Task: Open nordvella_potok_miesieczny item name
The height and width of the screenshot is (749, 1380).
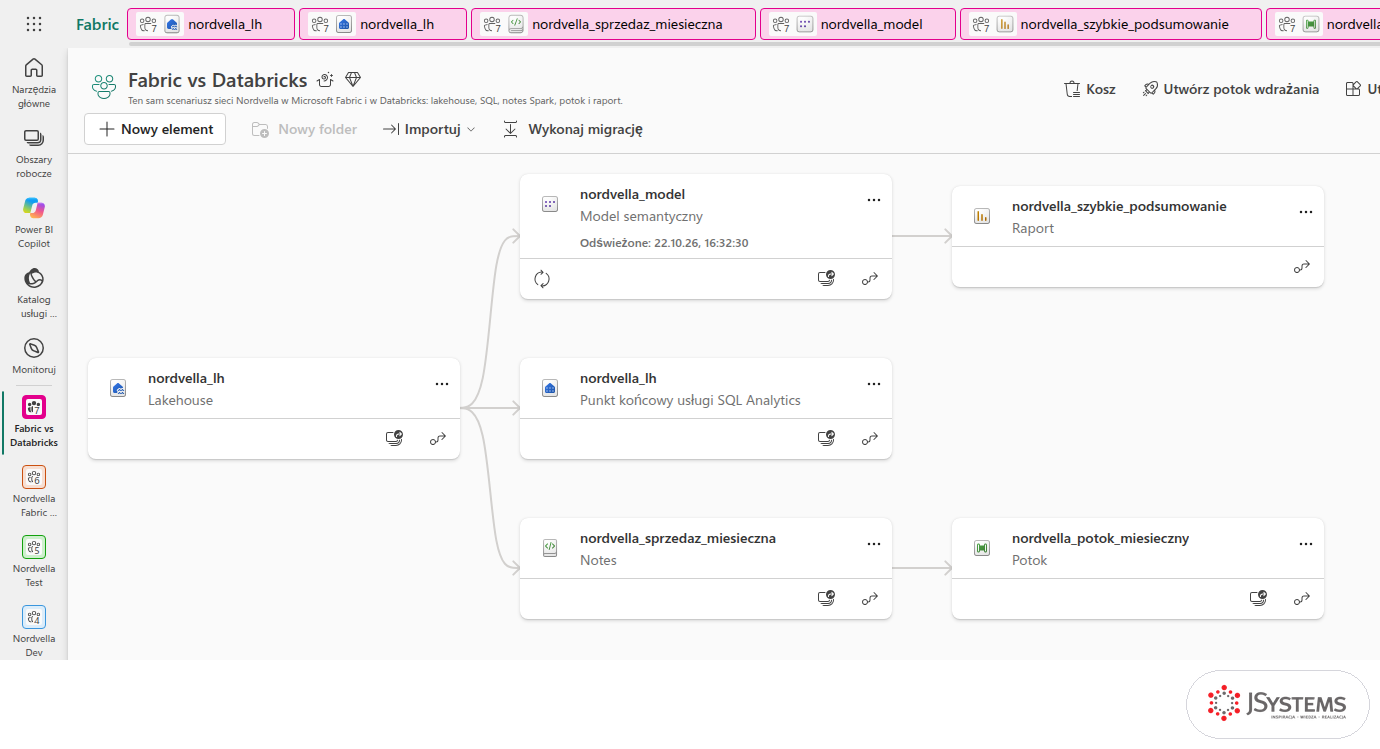Action: (x=1100, y=538)
